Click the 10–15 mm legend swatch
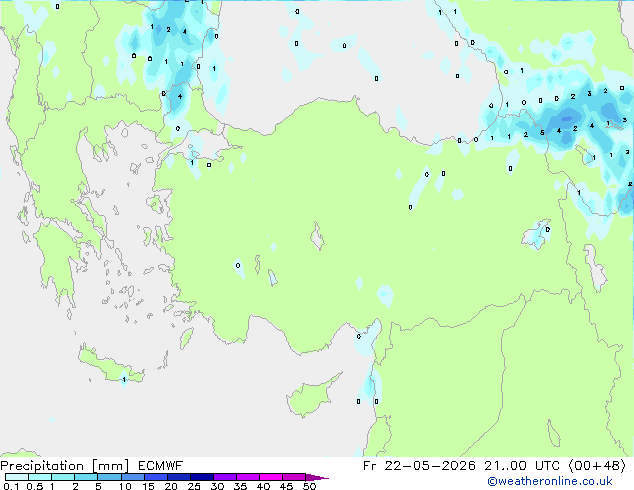The image size is (634, 490). point(133,477)
